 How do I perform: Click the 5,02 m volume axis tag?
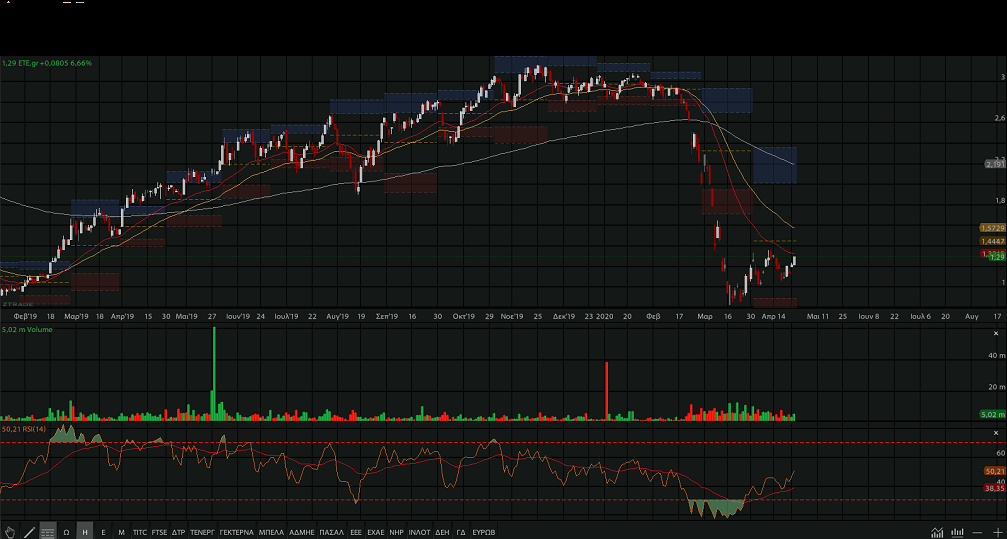tap(992, 414)
